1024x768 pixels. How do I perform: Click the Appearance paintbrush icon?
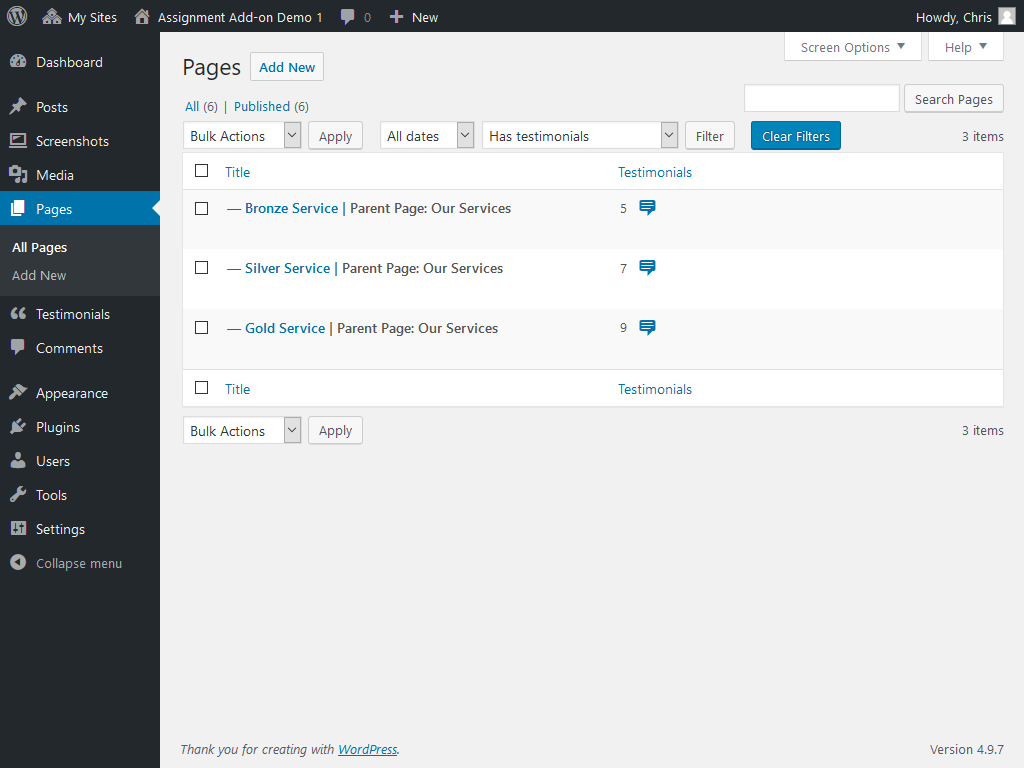18,392
